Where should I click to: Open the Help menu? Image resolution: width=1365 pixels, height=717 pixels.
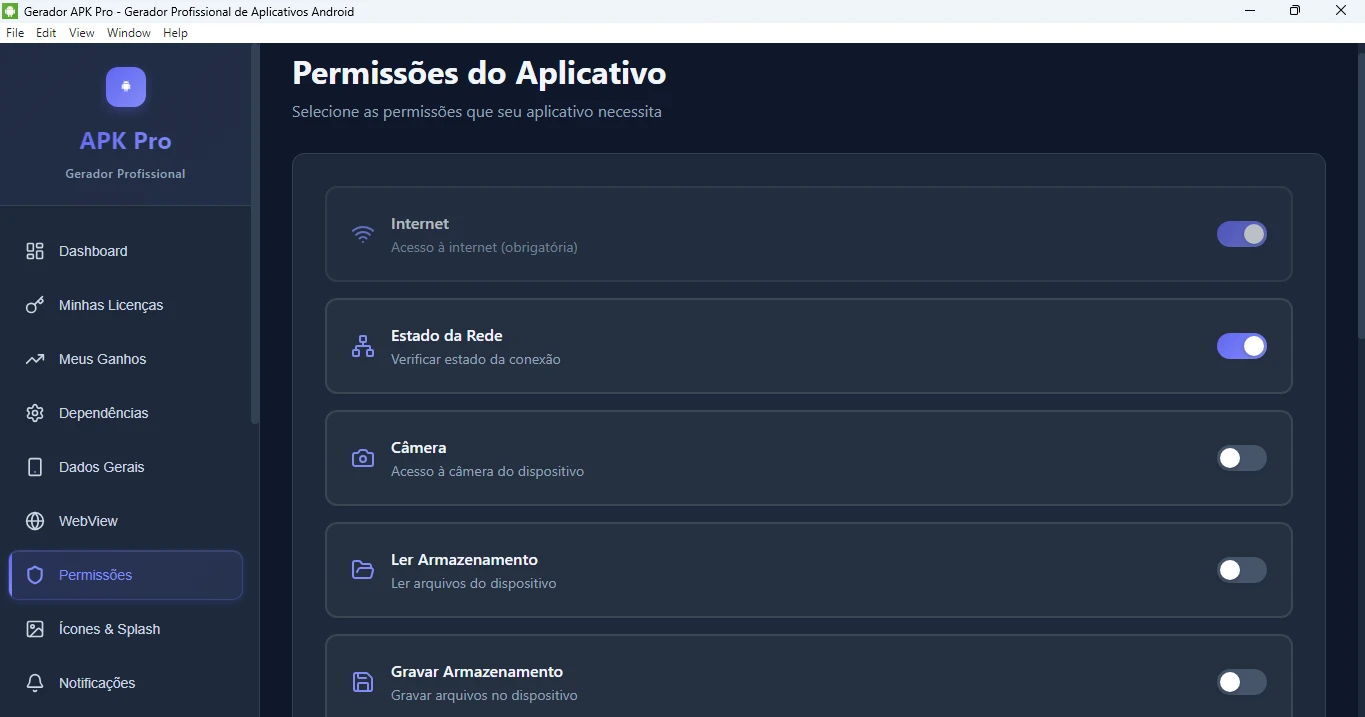[175, 33]
